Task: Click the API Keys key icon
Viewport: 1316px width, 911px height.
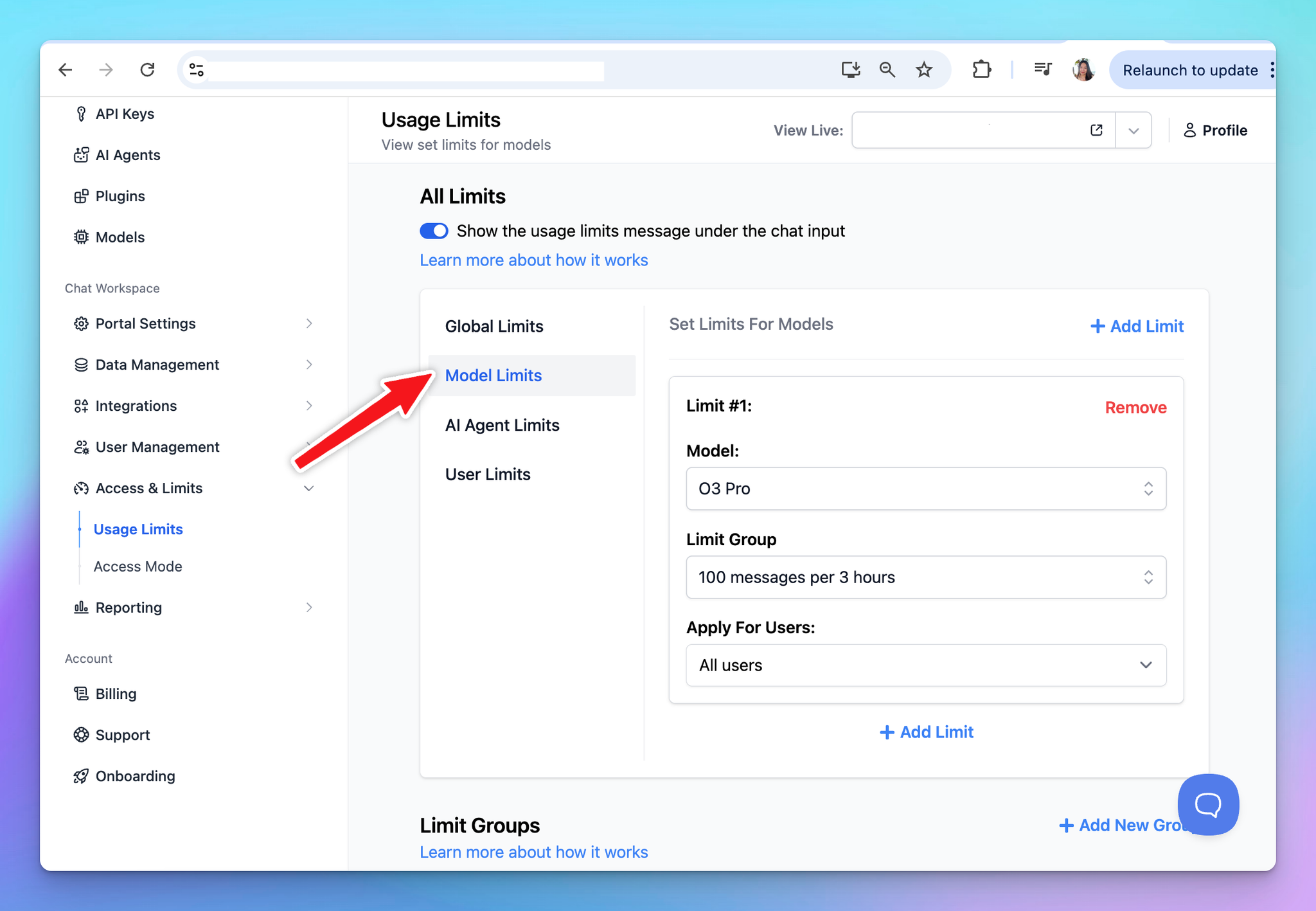Action: click(x=81, y=114)
